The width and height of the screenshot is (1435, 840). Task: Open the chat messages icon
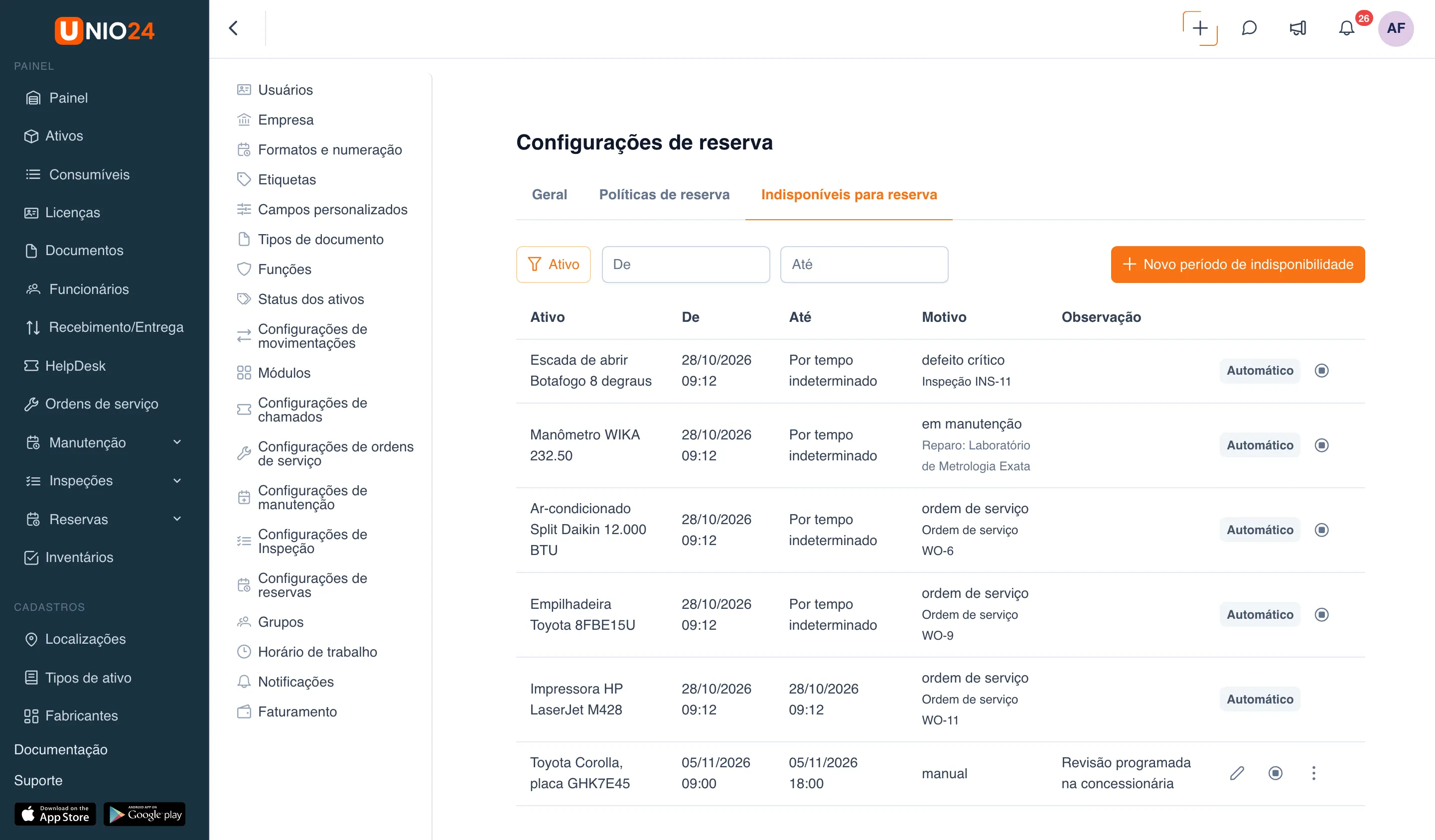pos(1249,28)
